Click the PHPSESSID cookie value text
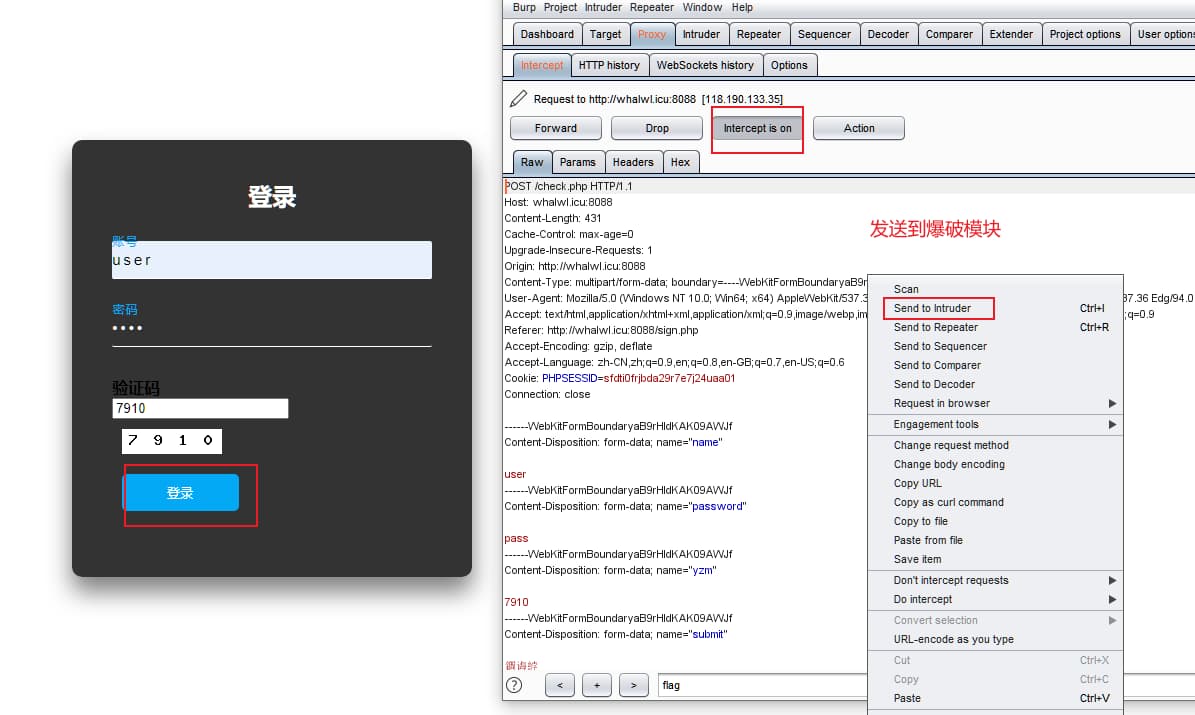Image resolution: width=1195 pixels, height=715 pixels. pos(669,378)
